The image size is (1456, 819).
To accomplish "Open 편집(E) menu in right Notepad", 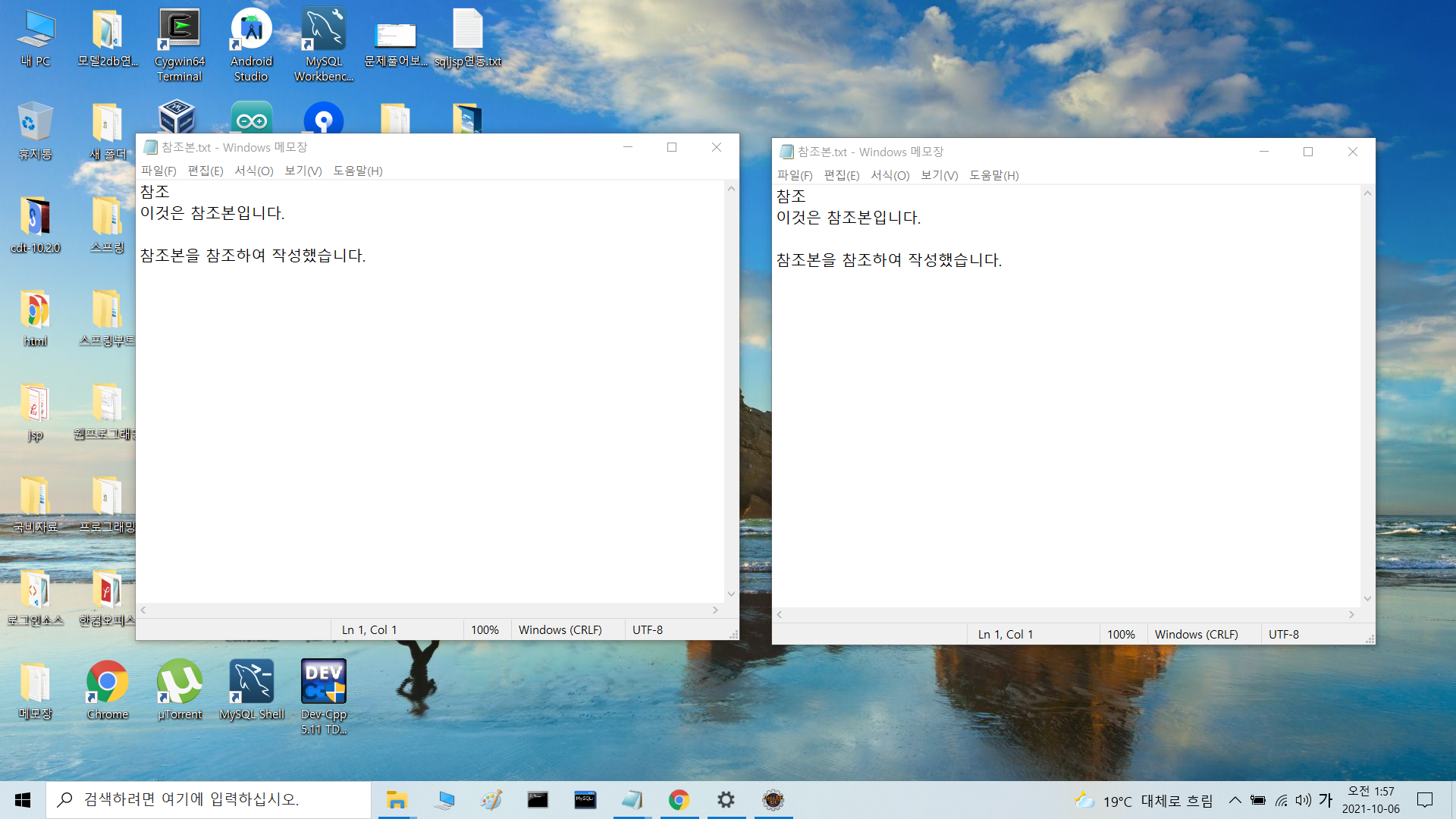I will coord(842,175).
